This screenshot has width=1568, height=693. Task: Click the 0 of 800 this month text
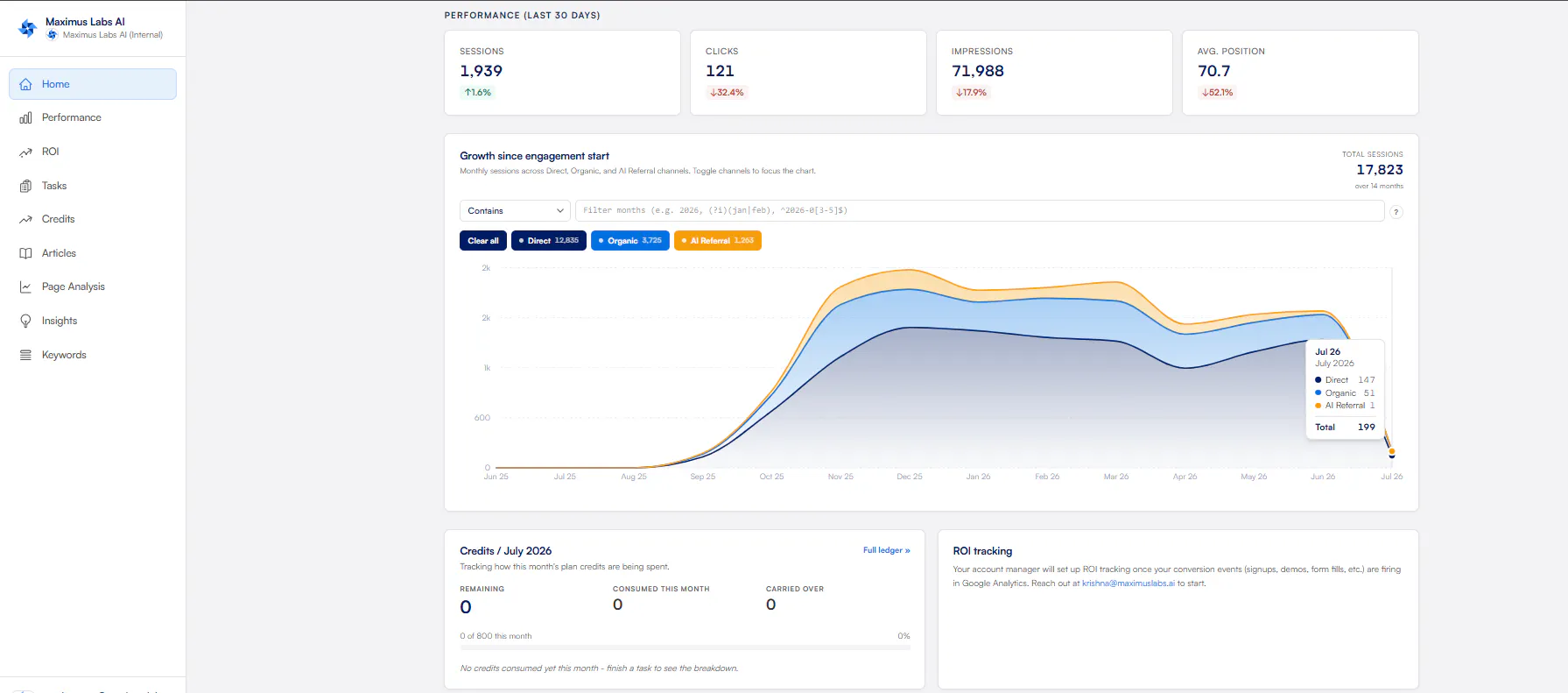(x=496, y=636)
